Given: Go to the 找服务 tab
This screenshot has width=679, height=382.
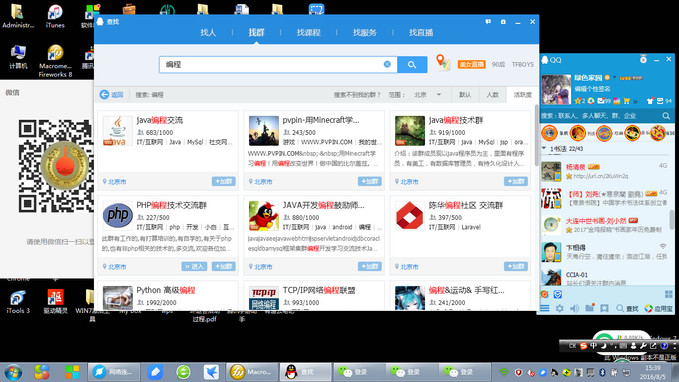Looking at the screenshot, I should pos(365,32).
